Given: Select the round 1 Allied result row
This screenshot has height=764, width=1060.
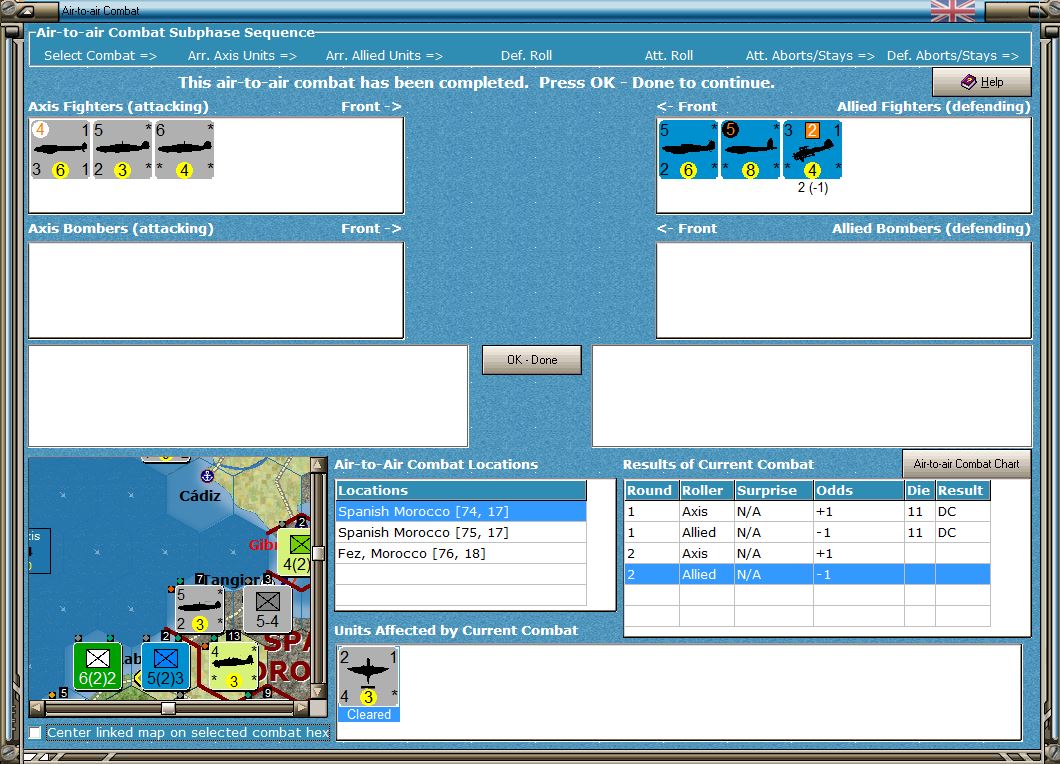Looking at the screenshot, I should 808,532.
